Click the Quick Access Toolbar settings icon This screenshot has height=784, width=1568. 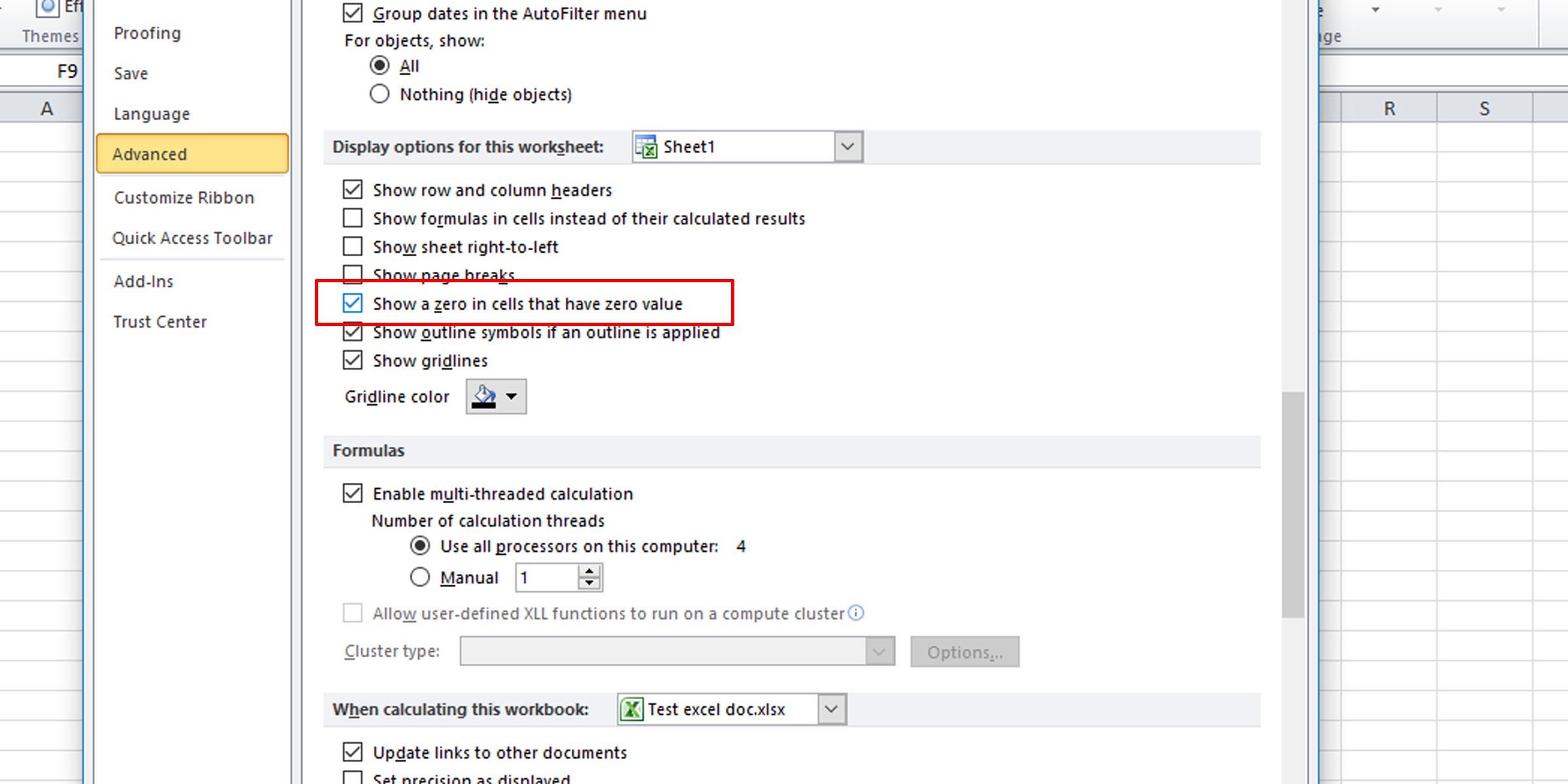point(192,237)
